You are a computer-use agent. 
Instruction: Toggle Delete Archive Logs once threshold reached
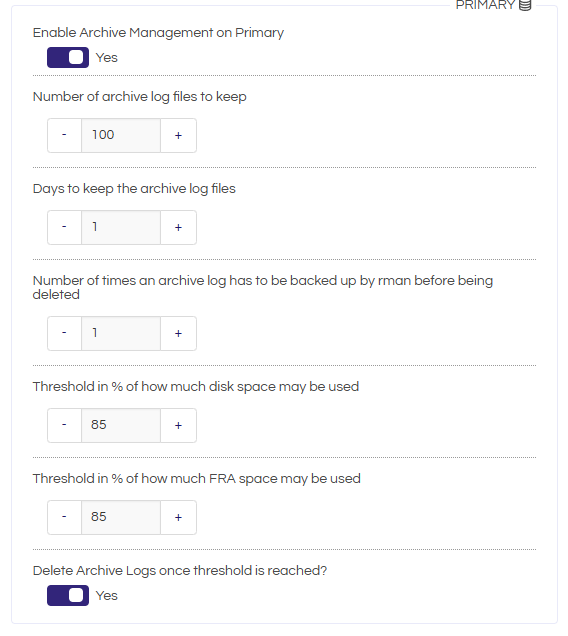(x=68, y=595)
